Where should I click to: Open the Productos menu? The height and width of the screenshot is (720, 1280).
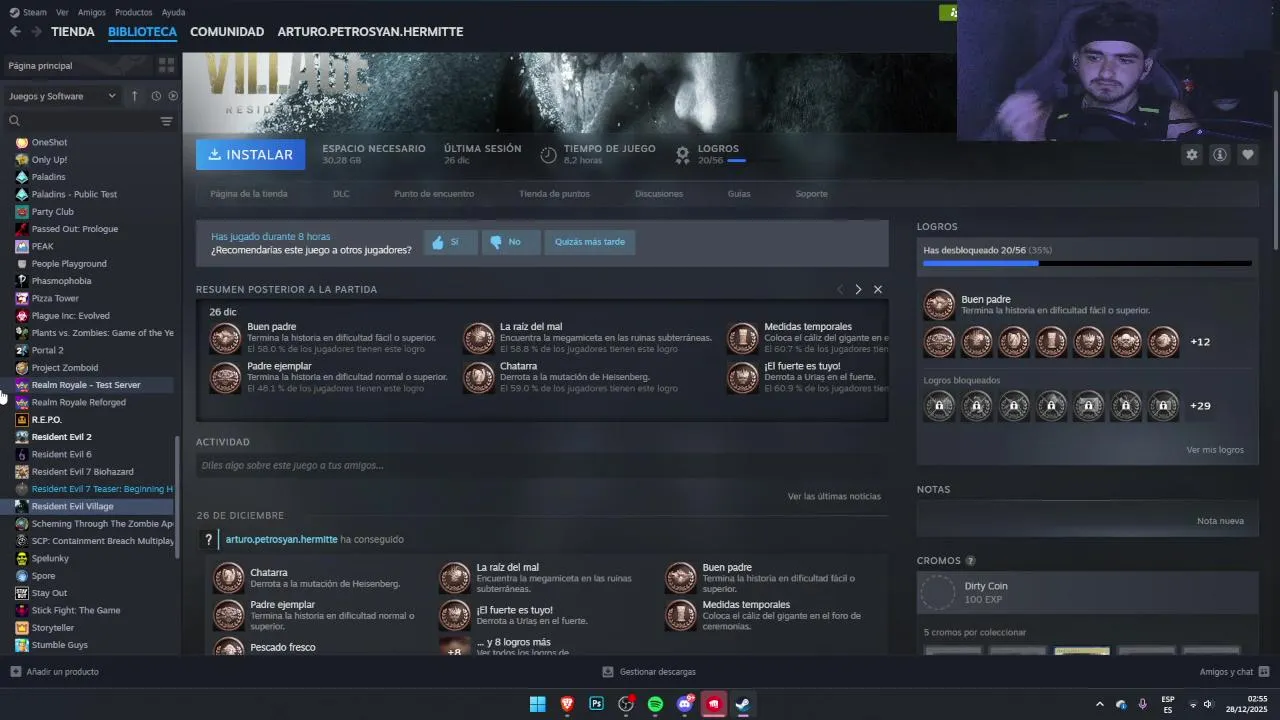coord(134,12)
